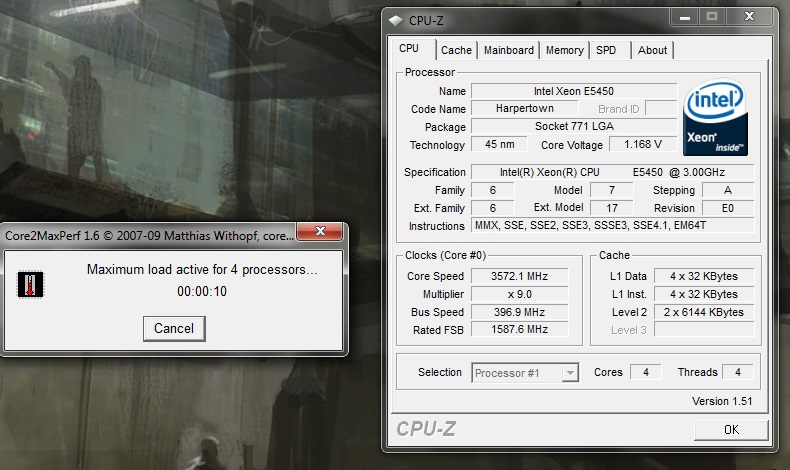Click the Core2MaxPerf 1.6 title bar
790x470 pixels.
[x=149, y=236]
